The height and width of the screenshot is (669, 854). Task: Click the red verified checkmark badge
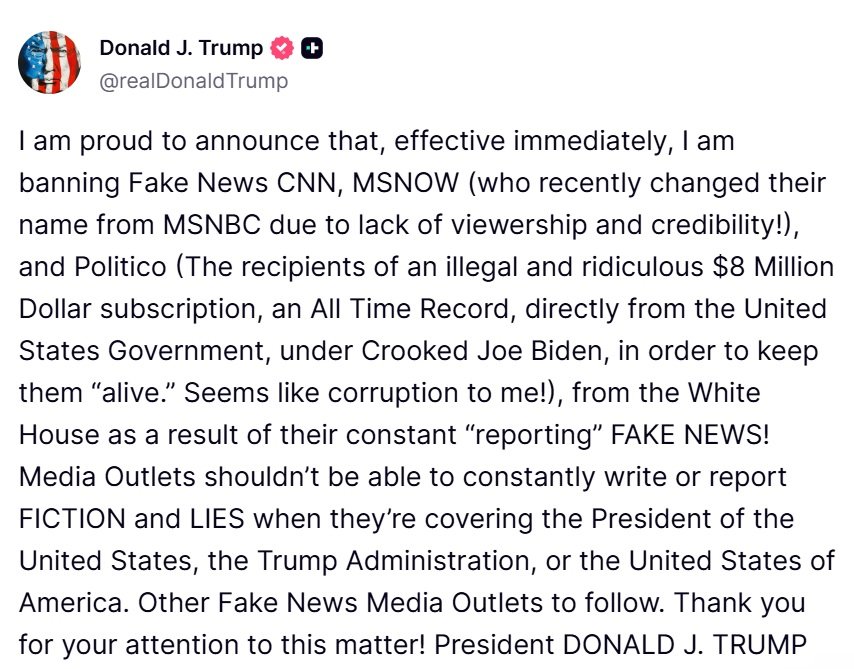click(282, 48)
